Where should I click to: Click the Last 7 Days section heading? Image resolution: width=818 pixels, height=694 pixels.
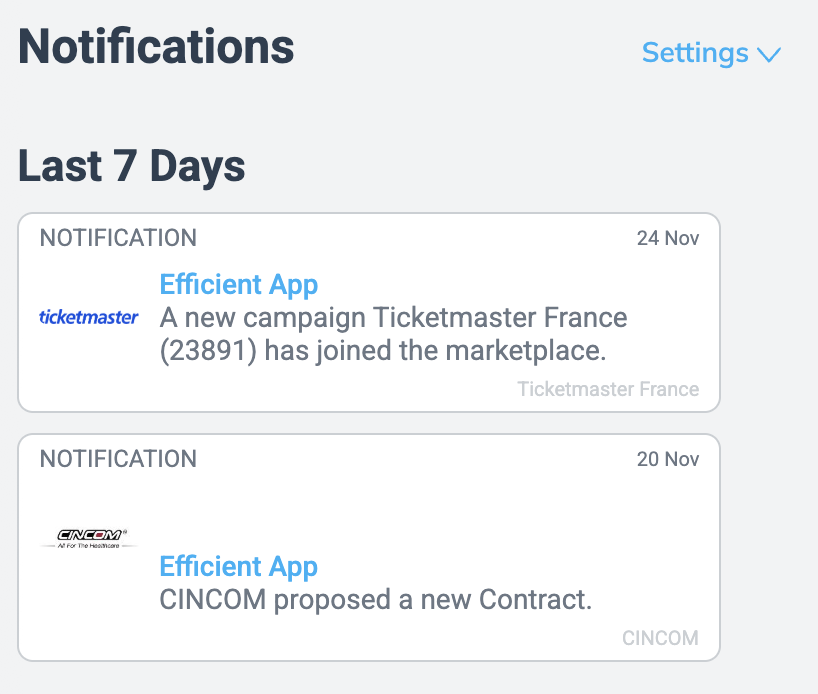[x=132, y=166]
